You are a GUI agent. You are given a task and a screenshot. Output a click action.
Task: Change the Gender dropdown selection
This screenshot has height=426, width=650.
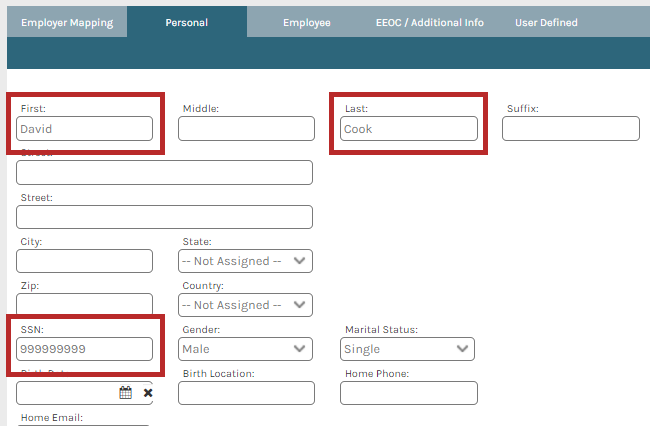[x=245, y=349]
